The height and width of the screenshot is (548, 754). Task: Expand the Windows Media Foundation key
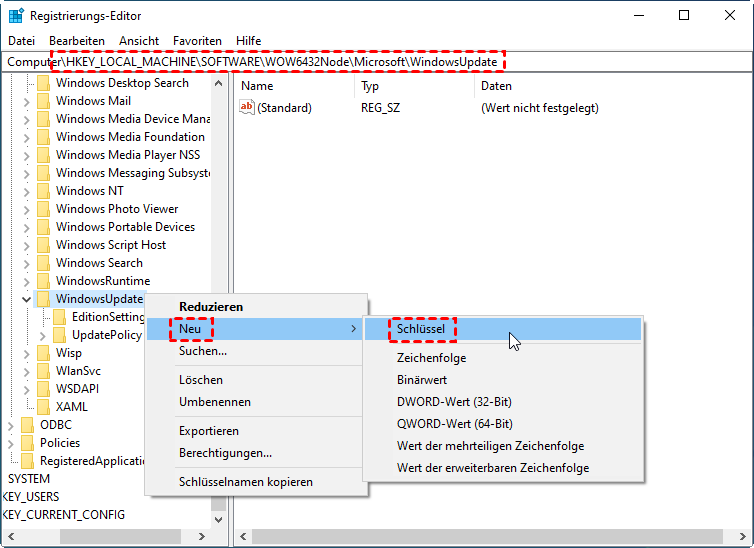26,137
